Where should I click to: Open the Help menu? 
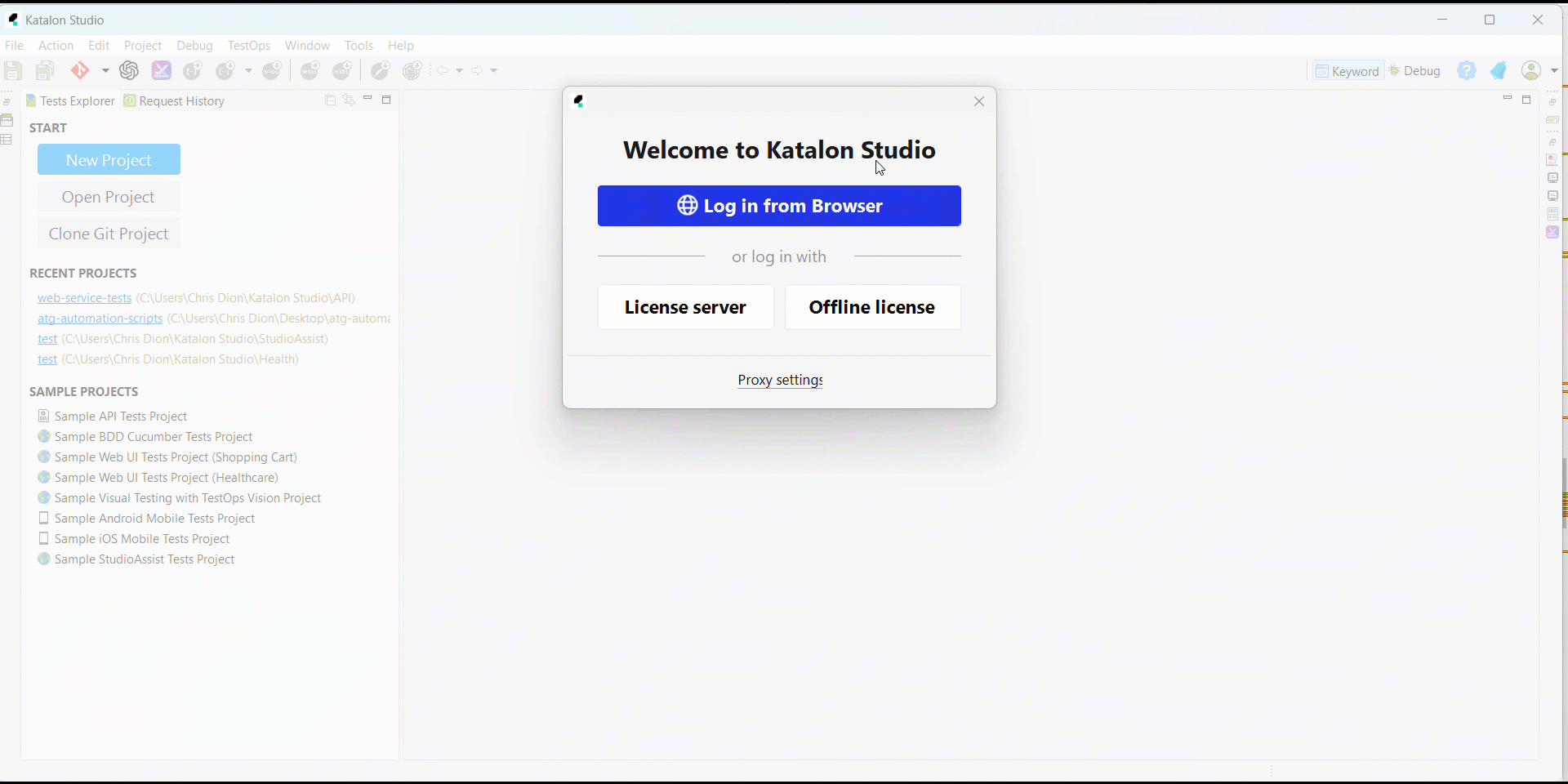click(x=400, y=45)
